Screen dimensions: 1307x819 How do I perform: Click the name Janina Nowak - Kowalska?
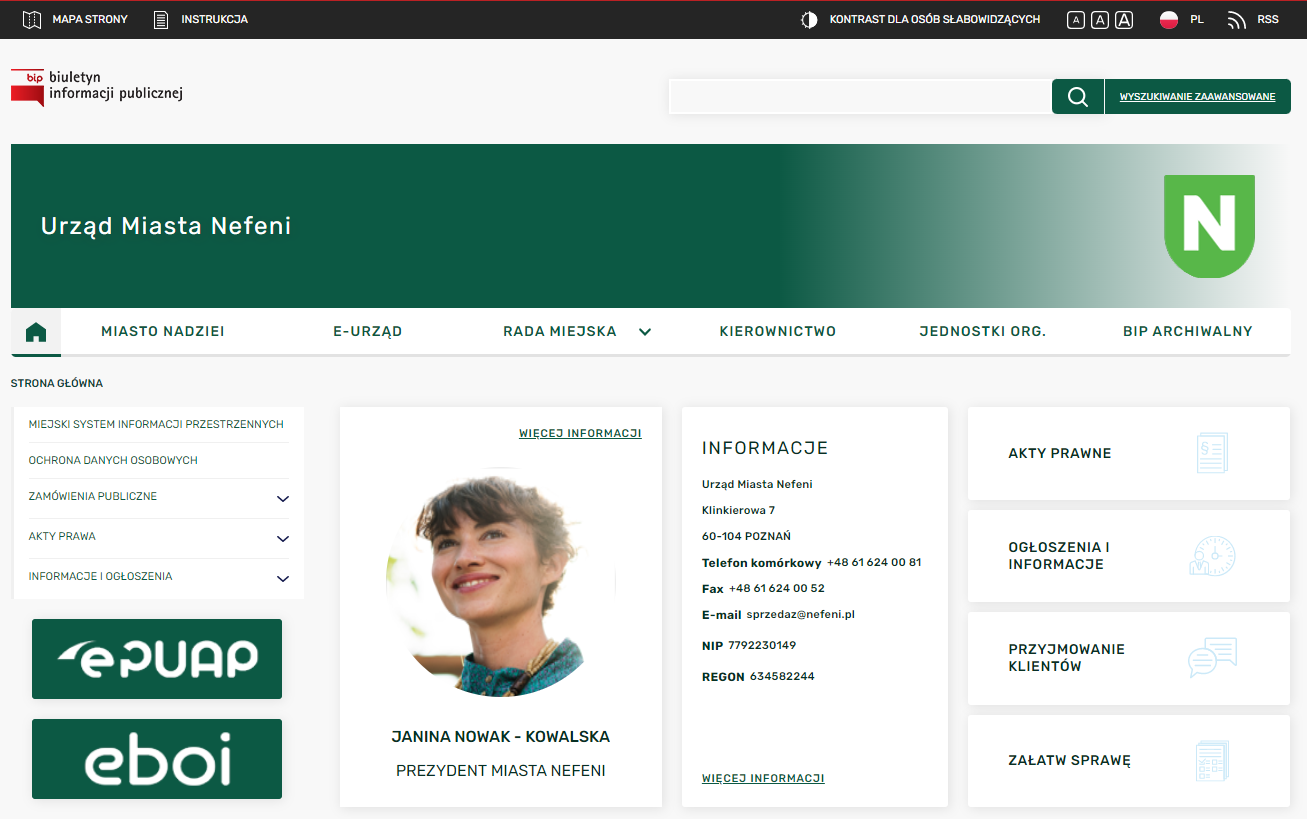point(501,737)
